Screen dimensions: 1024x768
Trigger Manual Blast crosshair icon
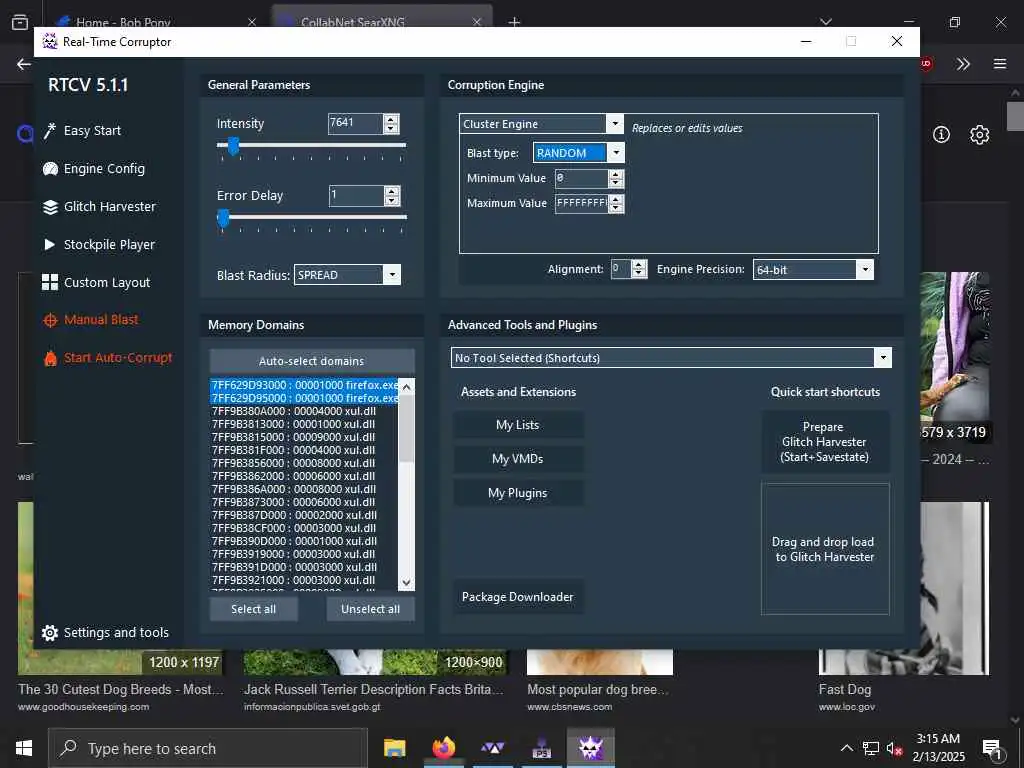click(x=50, y=320)
